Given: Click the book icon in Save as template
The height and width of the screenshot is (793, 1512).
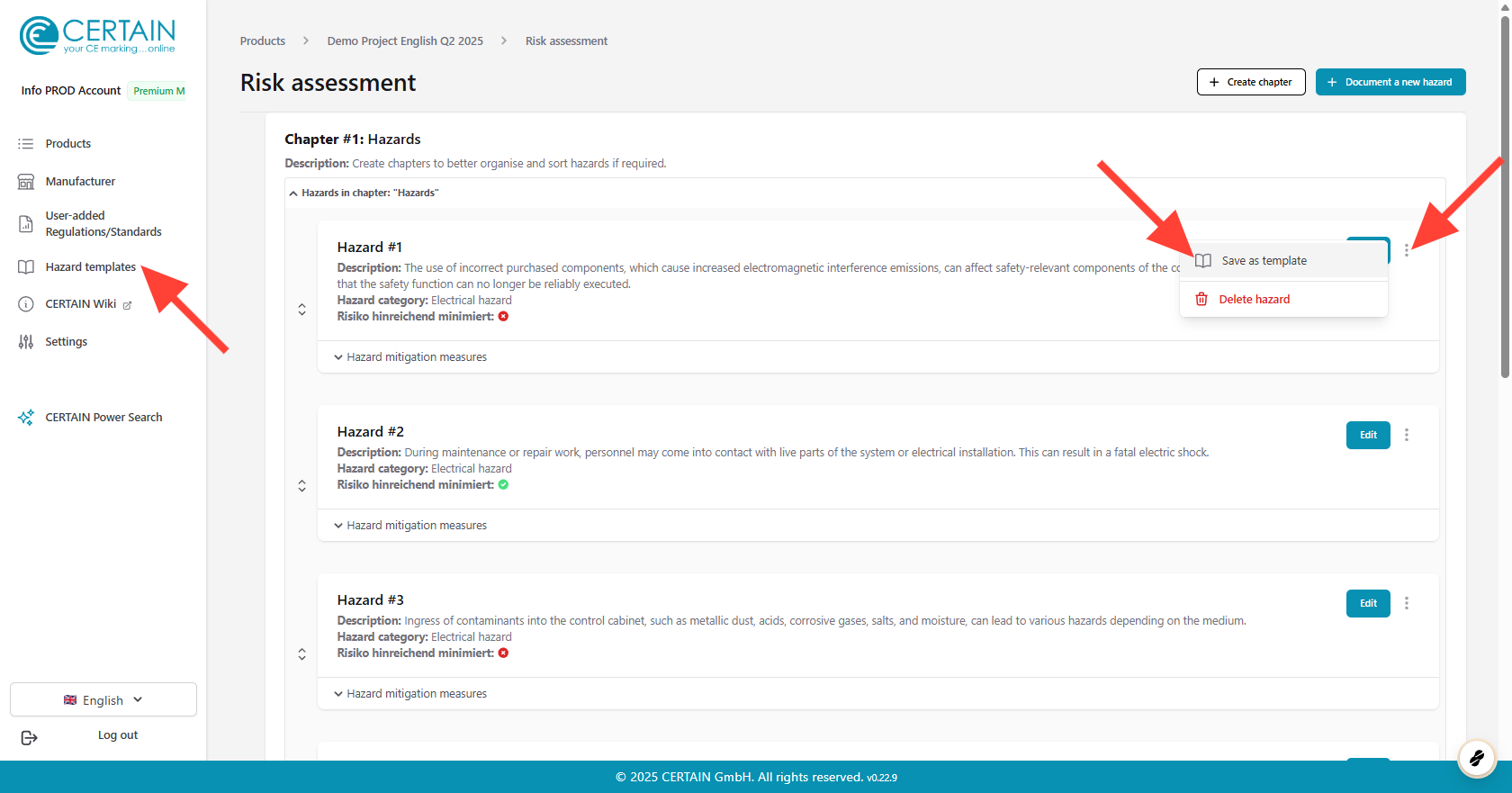Looking at the screenshot, I should coord(1203,261).
